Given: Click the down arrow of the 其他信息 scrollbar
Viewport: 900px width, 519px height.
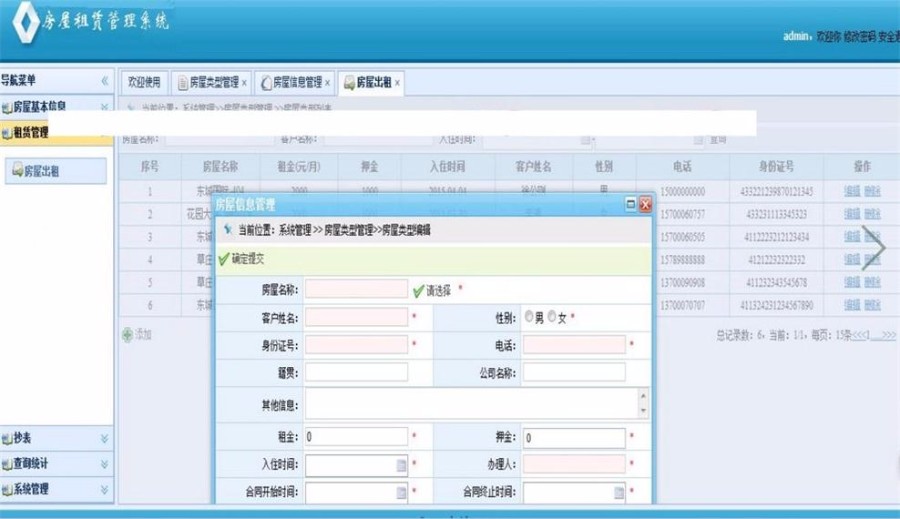Looking at the screenshot, I should point(643,410).
